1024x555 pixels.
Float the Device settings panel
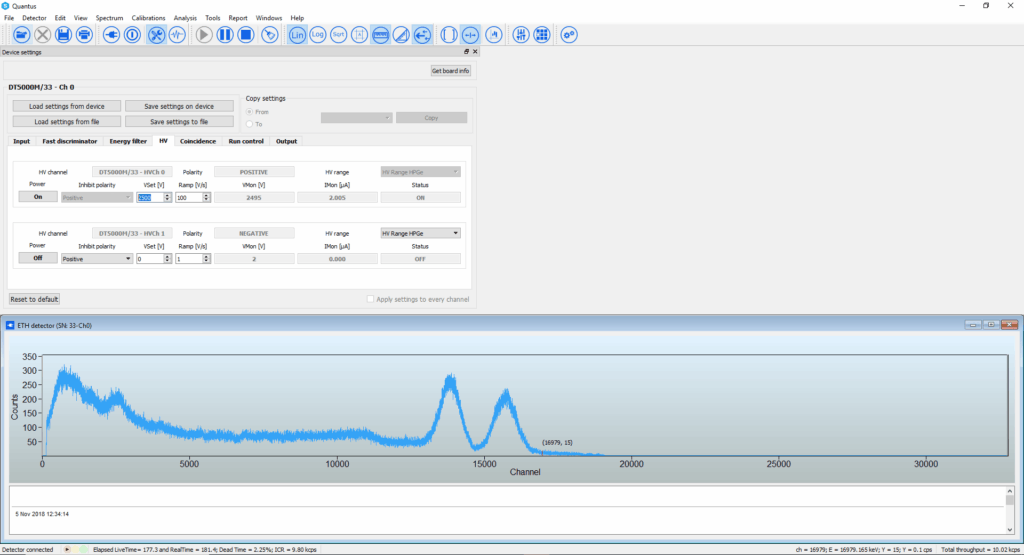point(466,52)
